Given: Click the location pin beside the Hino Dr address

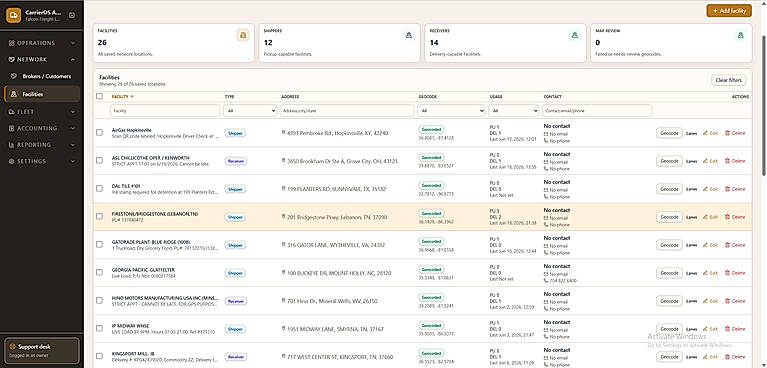Looking at the screenshot, I should [284, 300].
